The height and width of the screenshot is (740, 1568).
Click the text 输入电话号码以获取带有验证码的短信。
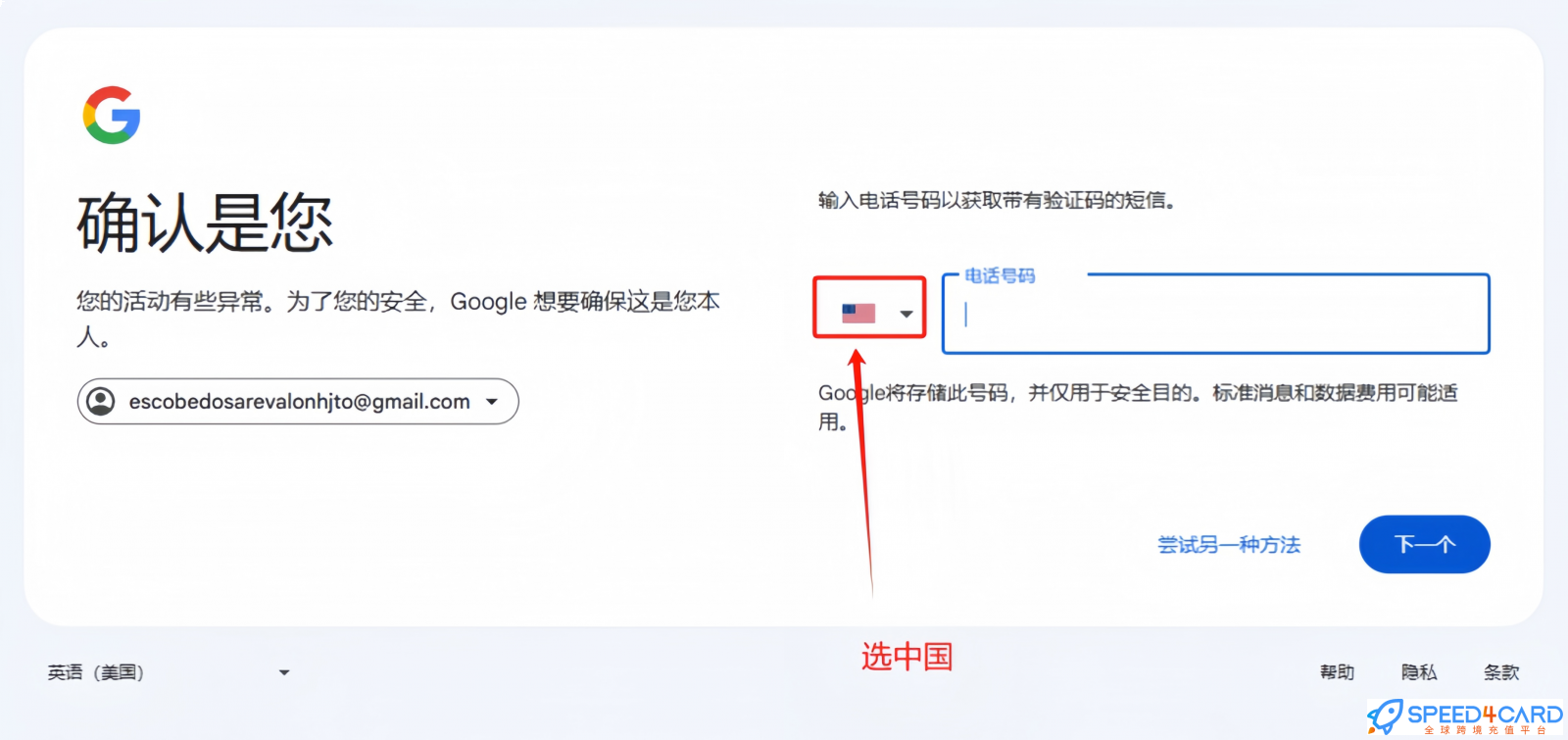tap(997, 200)
